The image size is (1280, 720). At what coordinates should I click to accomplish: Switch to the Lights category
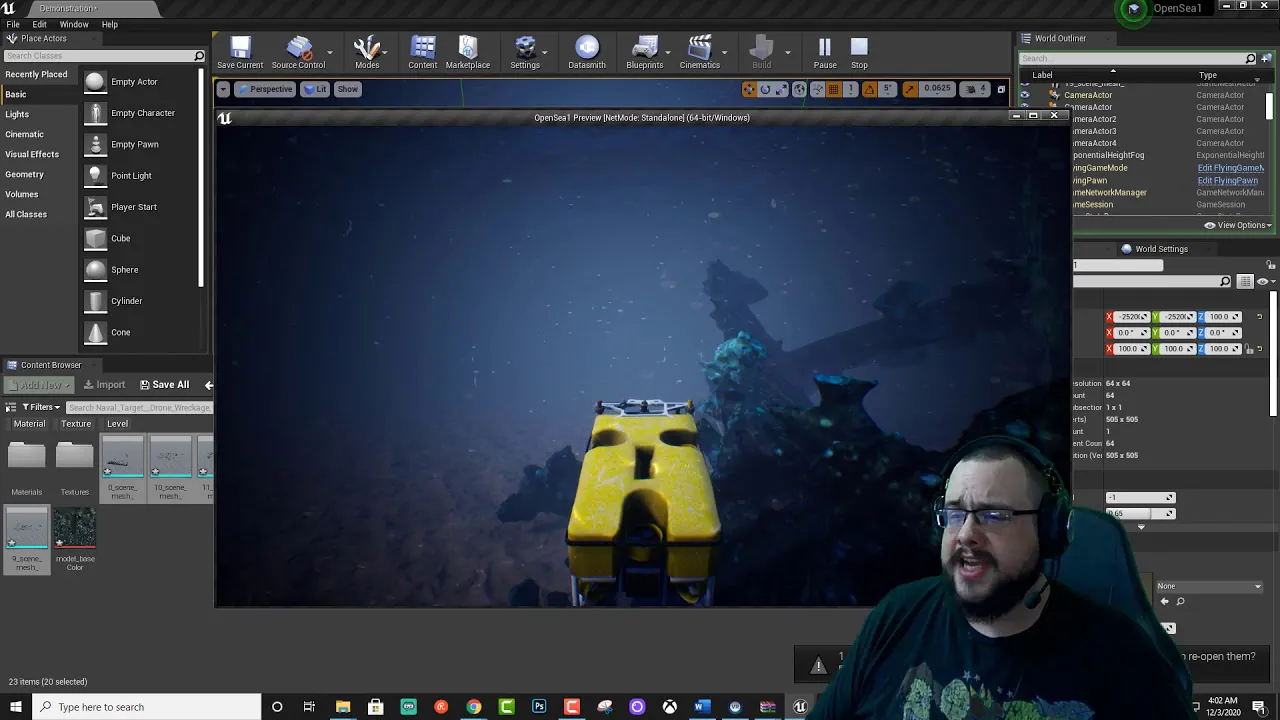click(x=17, y=114)
